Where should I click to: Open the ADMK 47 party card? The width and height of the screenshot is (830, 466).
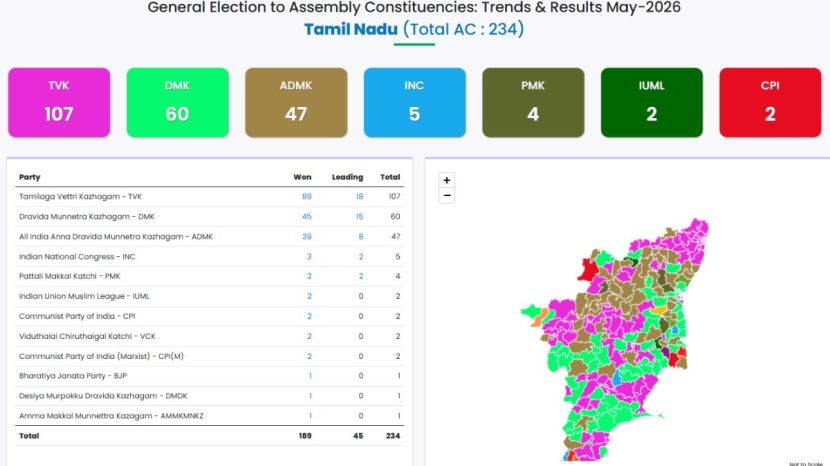[296, 103]
